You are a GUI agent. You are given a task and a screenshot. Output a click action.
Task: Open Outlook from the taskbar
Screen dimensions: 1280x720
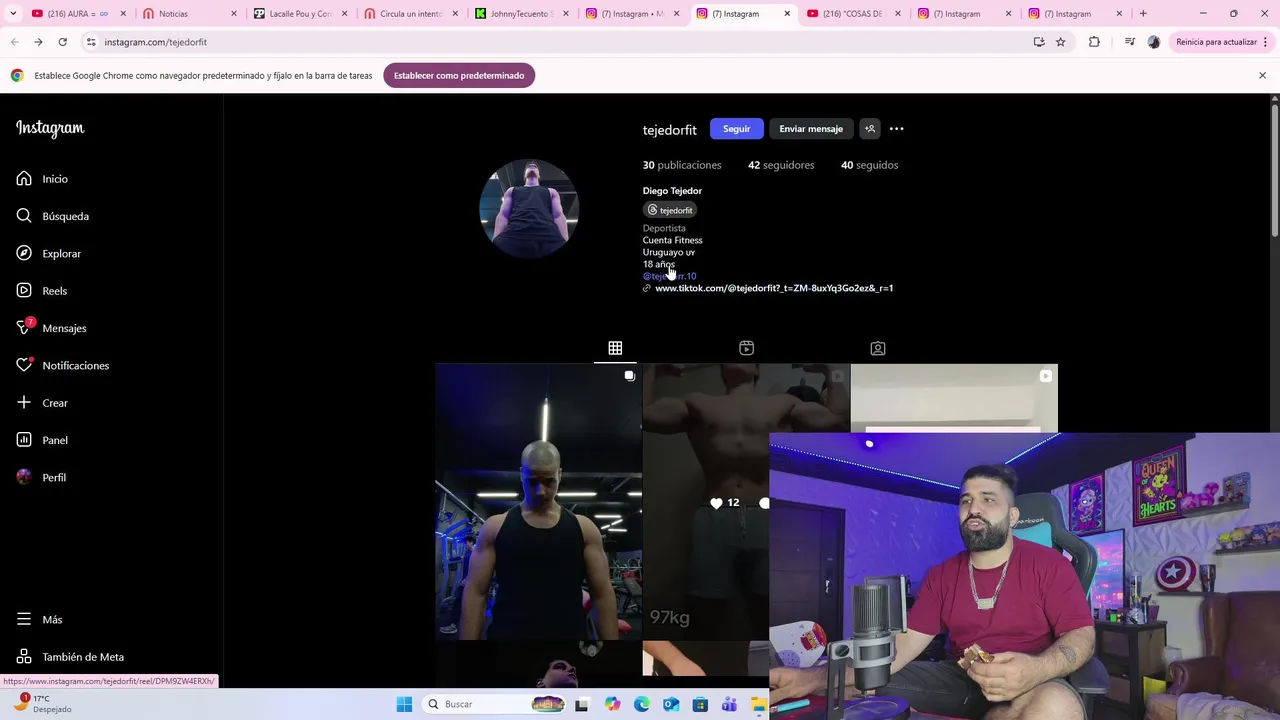pyautogui.click(x=671, y=704)
